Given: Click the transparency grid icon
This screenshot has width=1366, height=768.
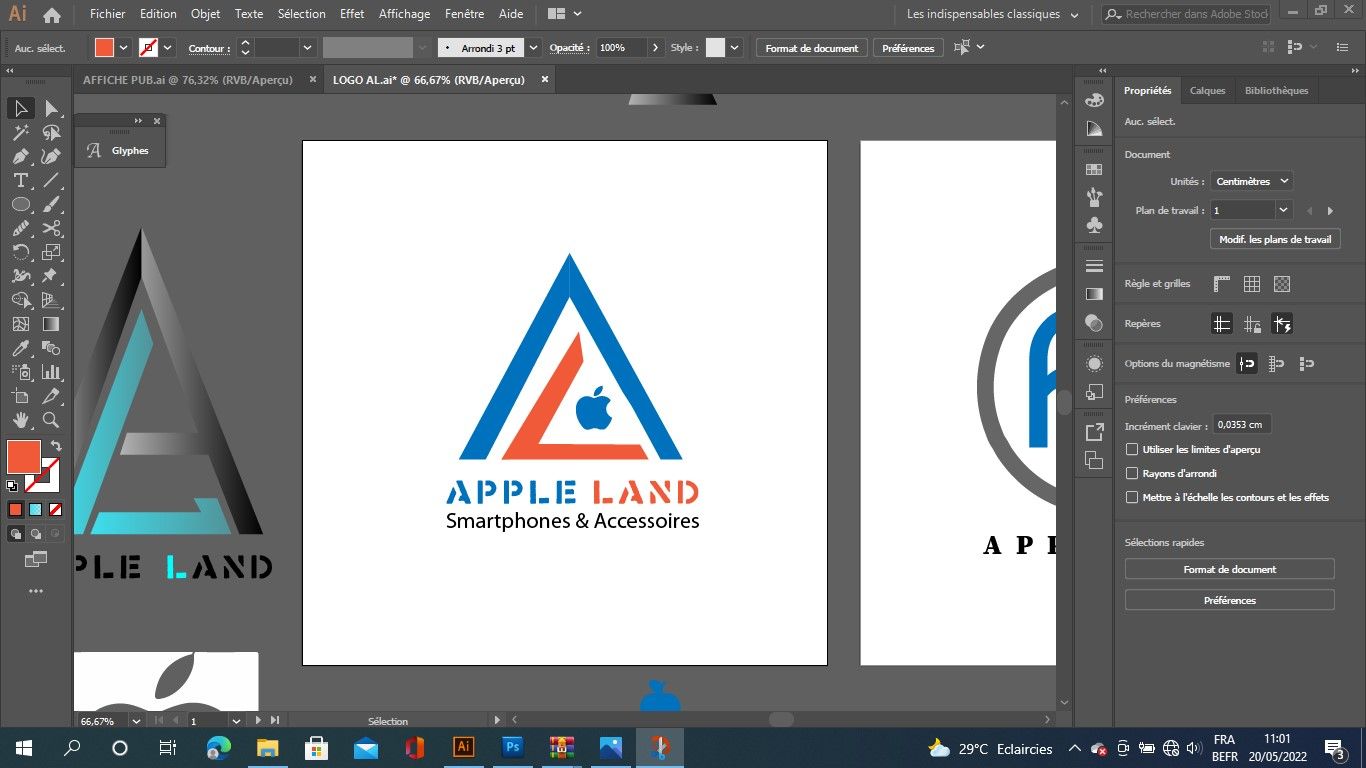Looking at the screenshot, I should pyautogui.click(x=1282, y=284).
